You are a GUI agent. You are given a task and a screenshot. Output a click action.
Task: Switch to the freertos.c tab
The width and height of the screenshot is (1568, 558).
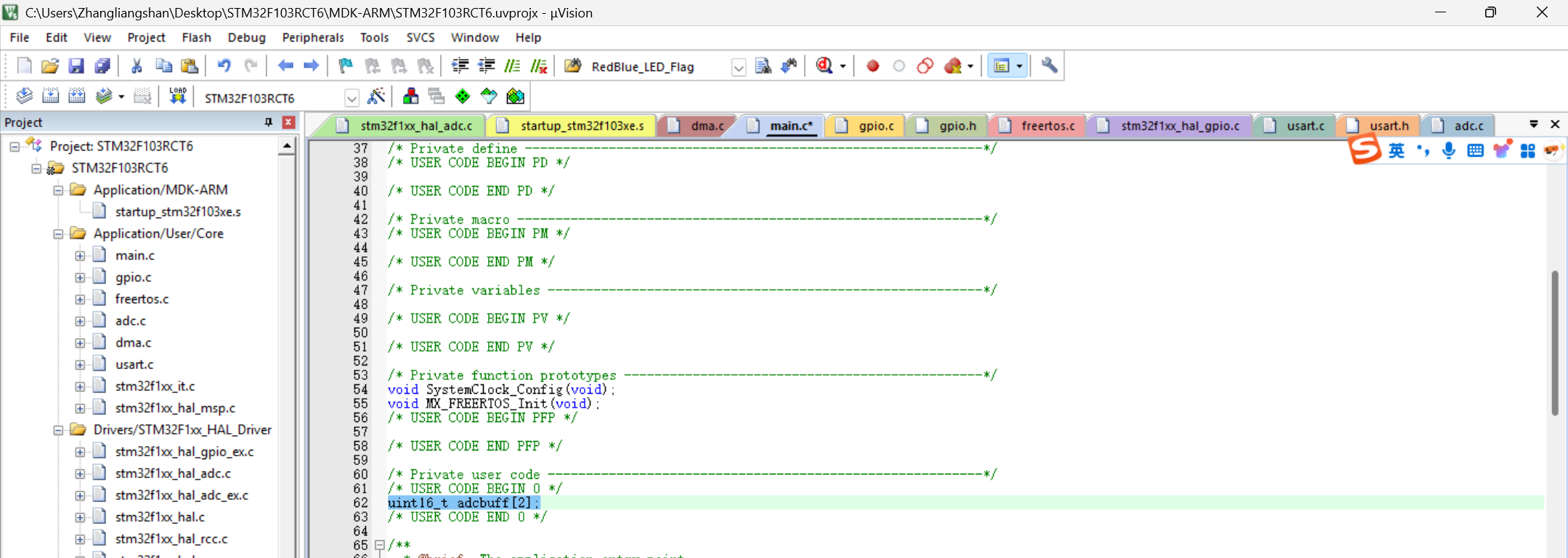pyautogui.click(x=1037, y=126)
